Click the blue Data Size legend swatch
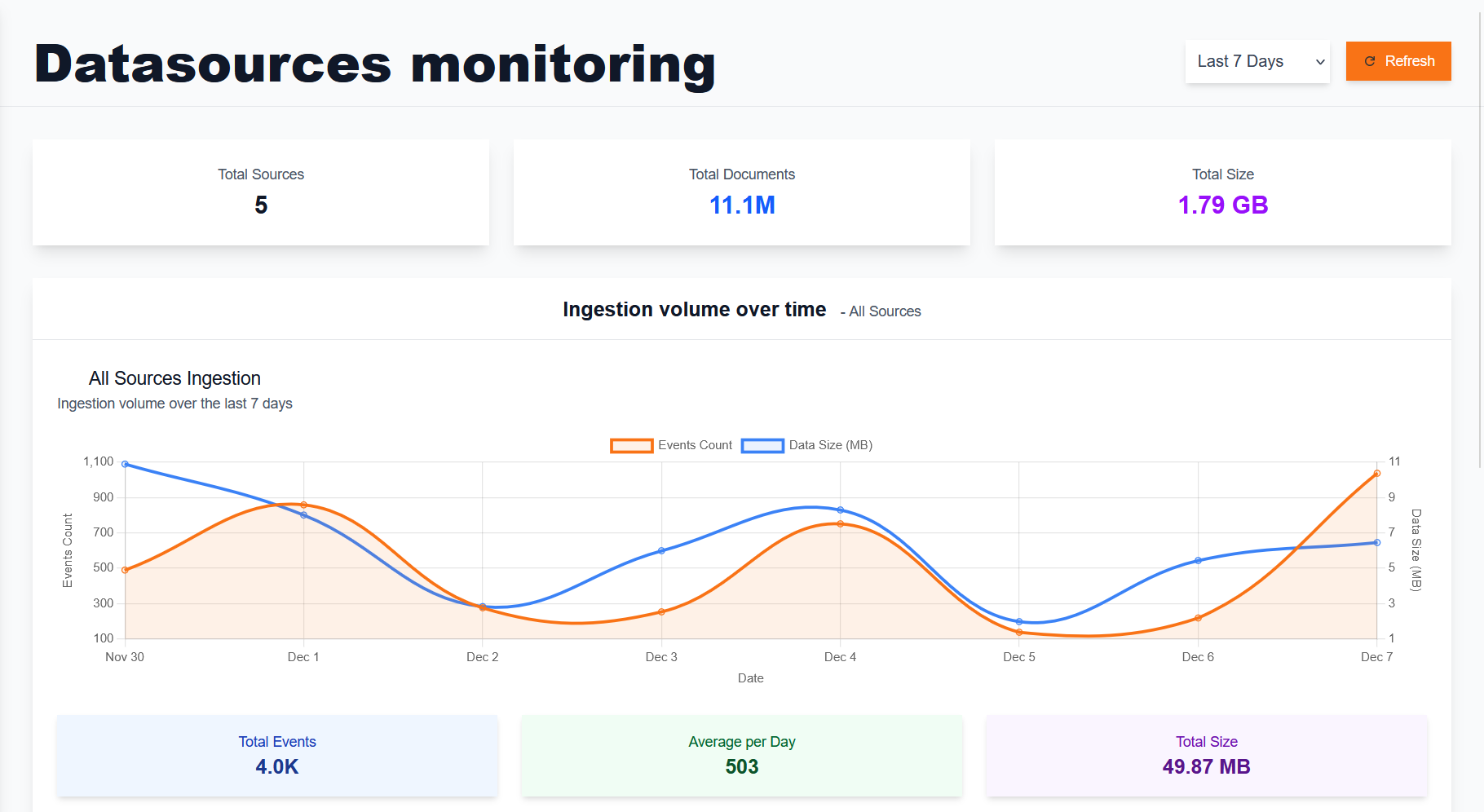 point(762,445)
